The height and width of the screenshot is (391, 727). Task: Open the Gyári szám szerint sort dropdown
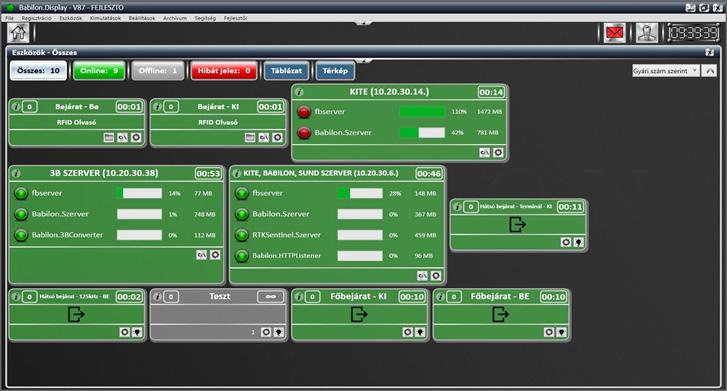point(666,71)
